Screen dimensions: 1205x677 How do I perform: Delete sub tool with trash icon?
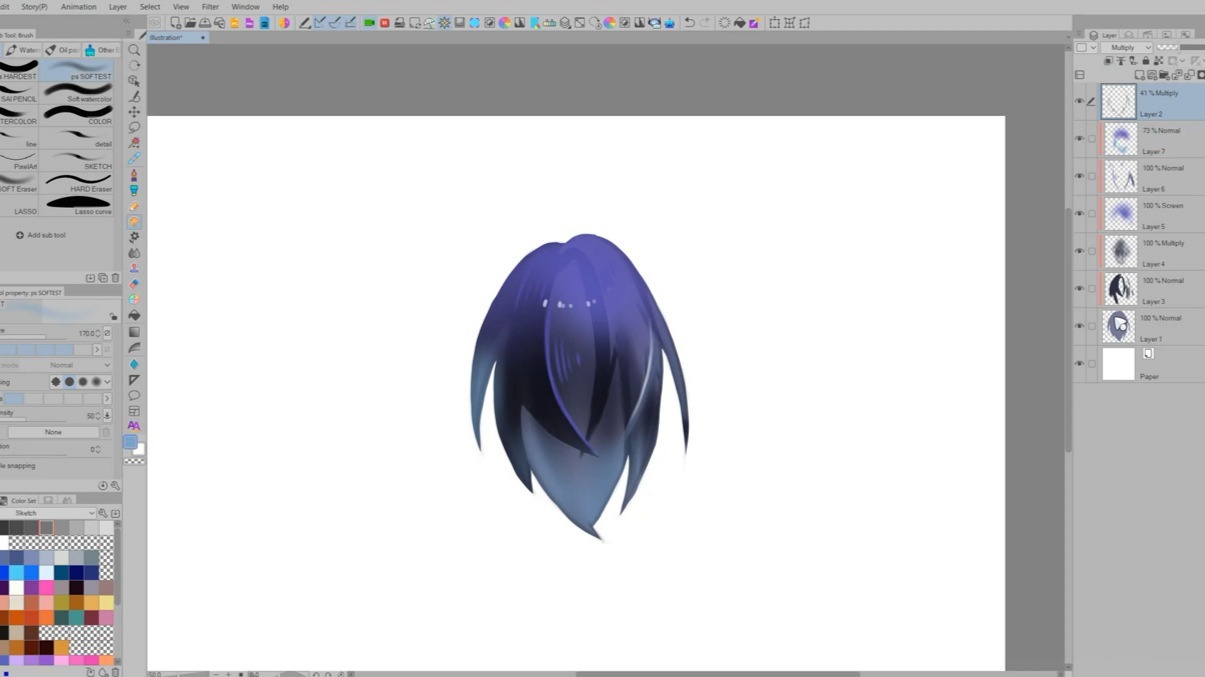[115, 278]
